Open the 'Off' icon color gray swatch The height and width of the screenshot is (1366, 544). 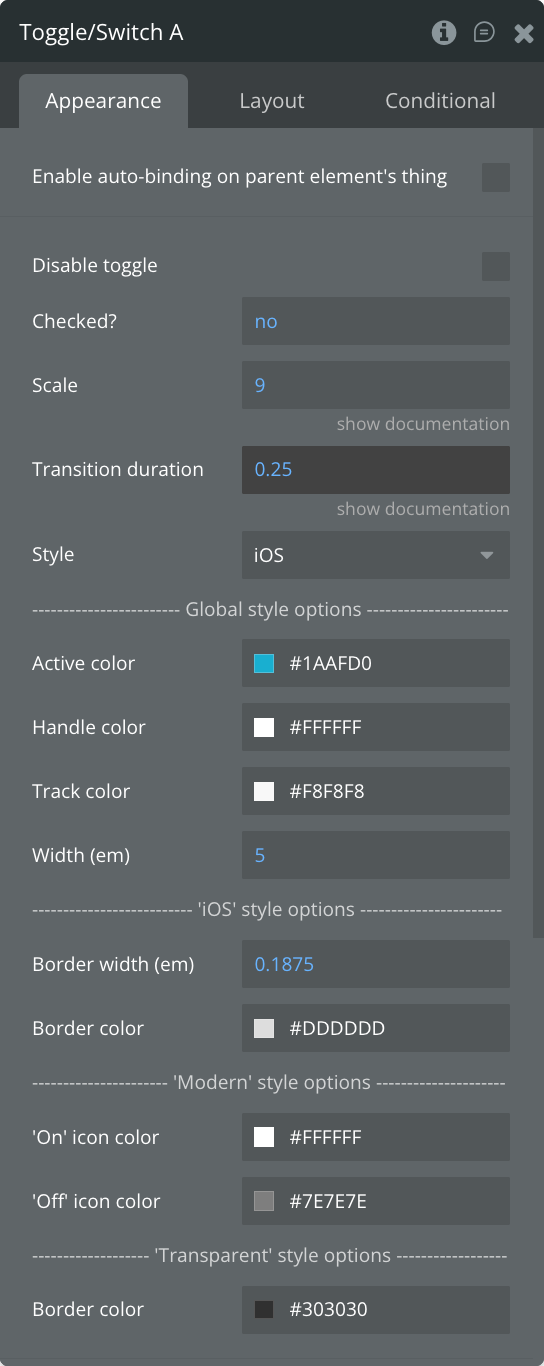(x=264, y=1202)
